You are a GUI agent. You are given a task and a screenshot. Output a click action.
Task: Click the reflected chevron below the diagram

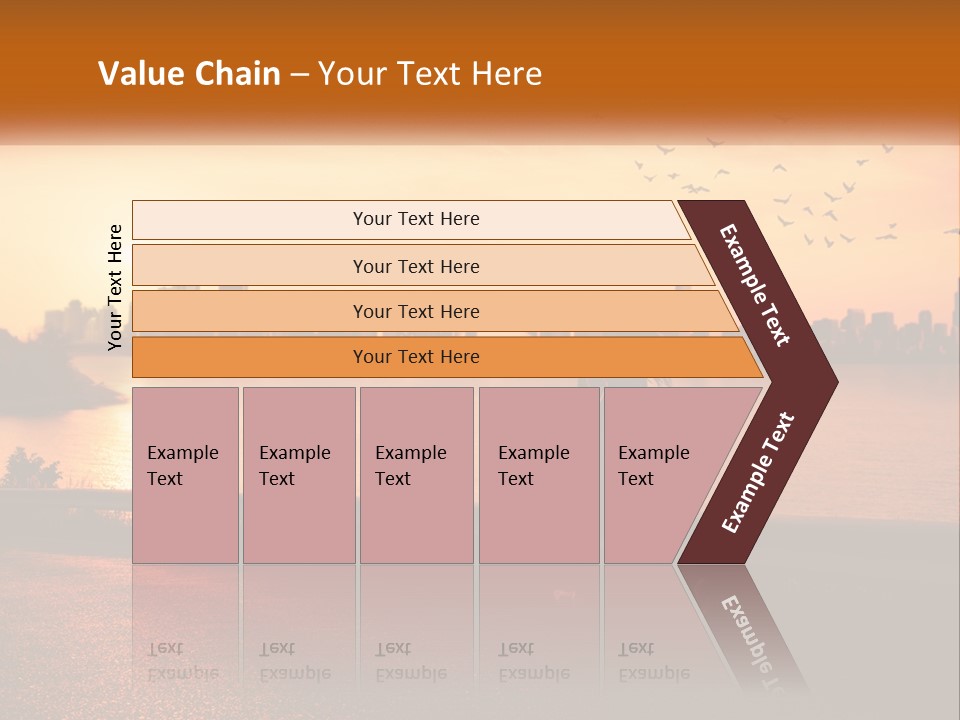741,628
